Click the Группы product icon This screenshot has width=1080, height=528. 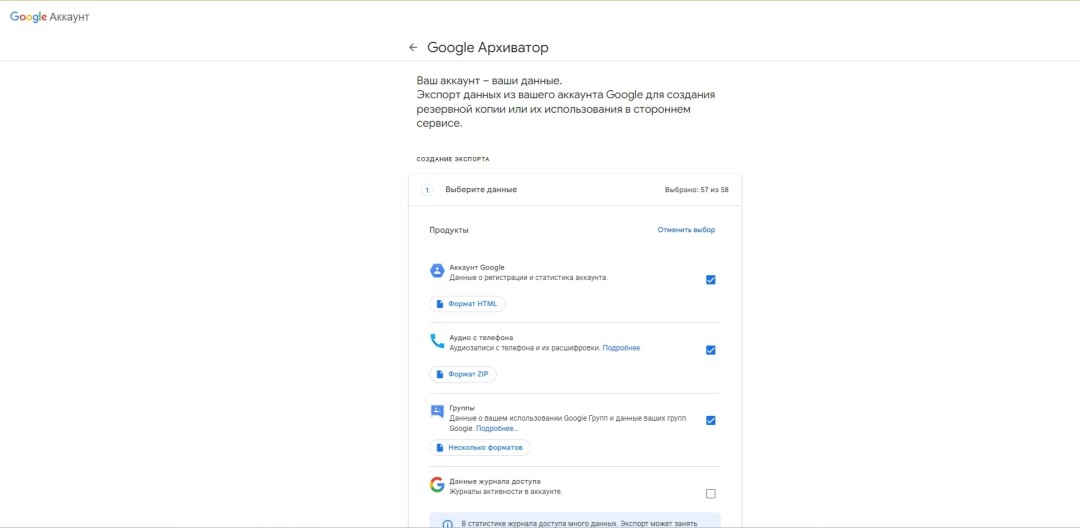click(437, 411)
